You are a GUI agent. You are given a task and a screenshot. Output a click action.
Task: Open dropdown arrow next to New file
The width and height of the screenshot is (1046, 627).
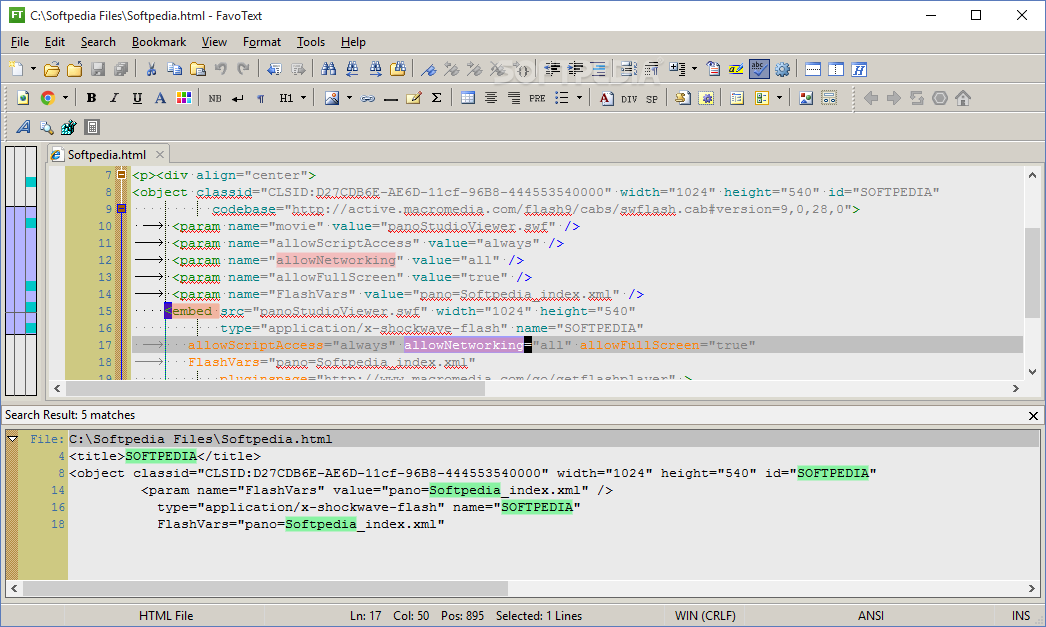tap(33, 69)
